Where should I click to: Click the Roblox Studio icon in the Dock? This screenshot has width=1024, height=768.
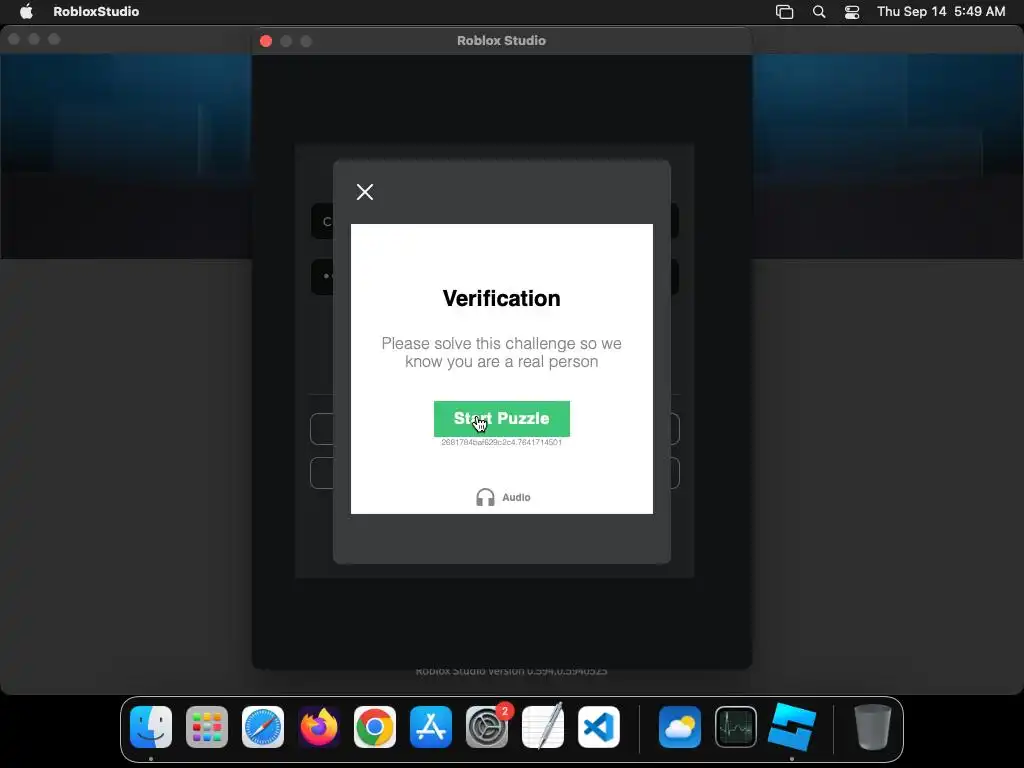click(x=792, y=727)
